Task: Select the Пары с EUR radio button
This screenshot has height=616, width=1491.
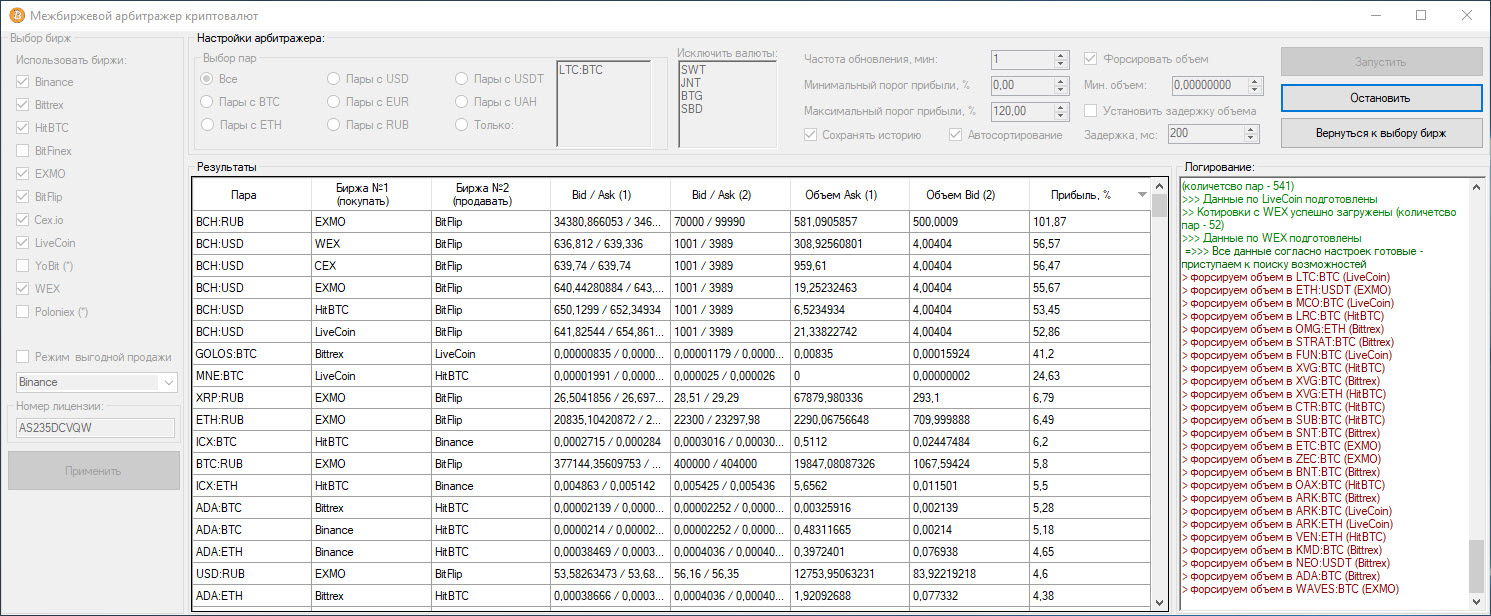Action: [x=334, y=102]
